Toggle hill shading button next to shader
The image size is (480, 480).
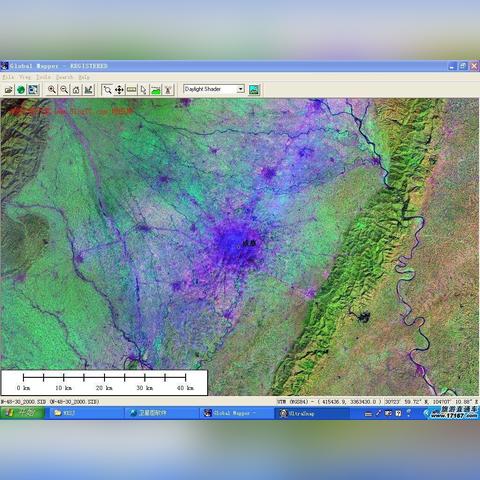[254, 89]
